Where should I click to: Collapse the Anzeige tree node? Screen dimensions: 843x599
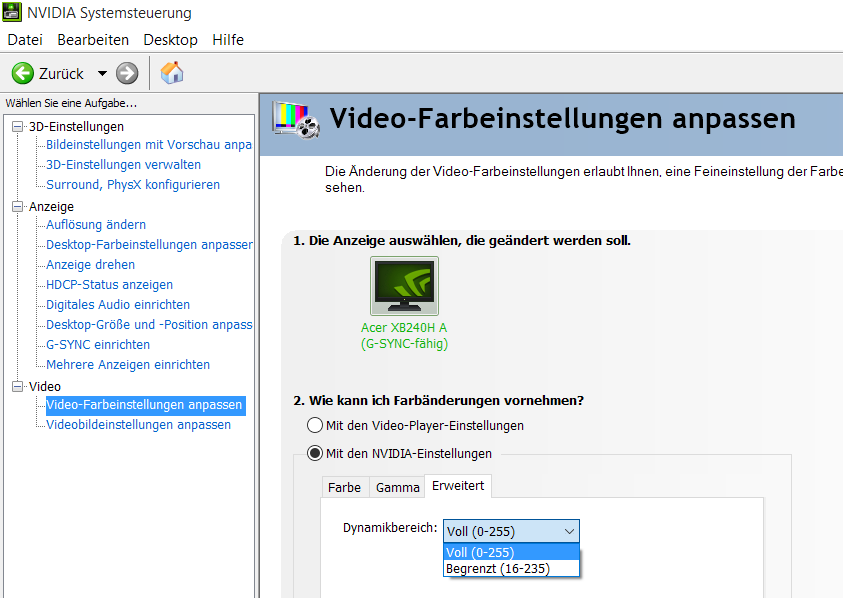(18, 206)
